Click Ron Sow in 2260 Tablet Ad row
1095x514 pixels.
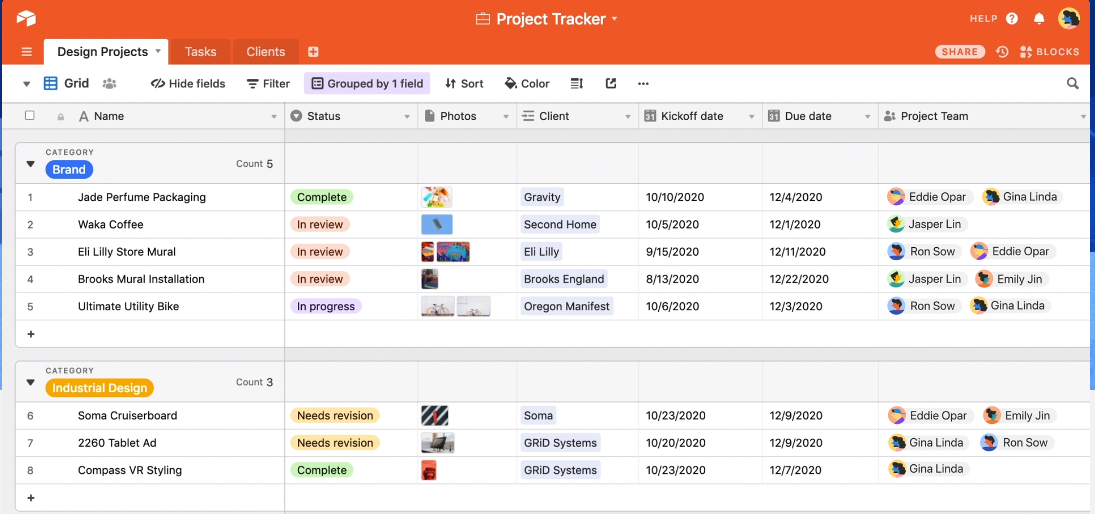coord(1017,443)
